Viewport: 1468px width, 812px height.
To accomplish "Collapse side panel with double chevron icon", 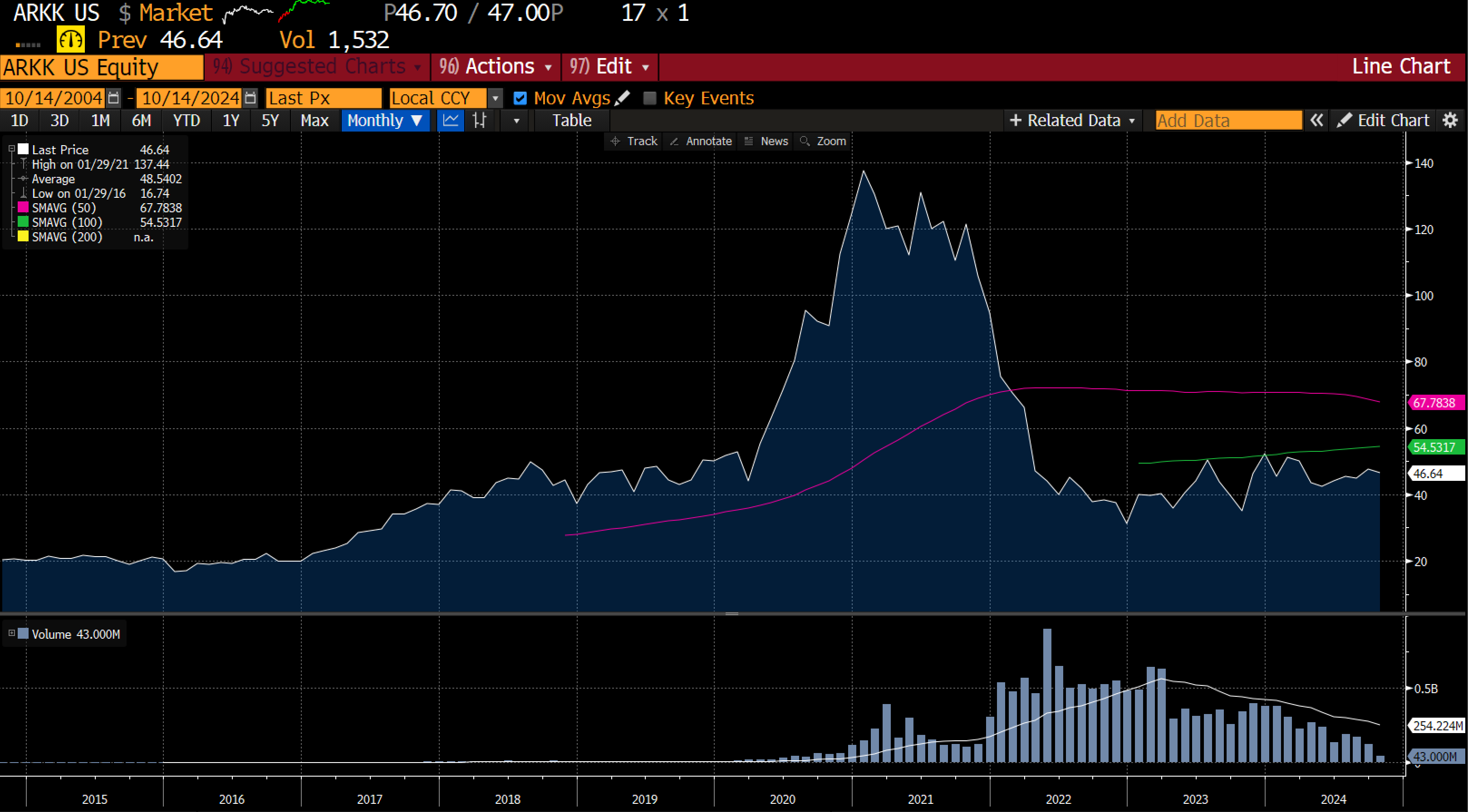I will [x=1316, y=120].
